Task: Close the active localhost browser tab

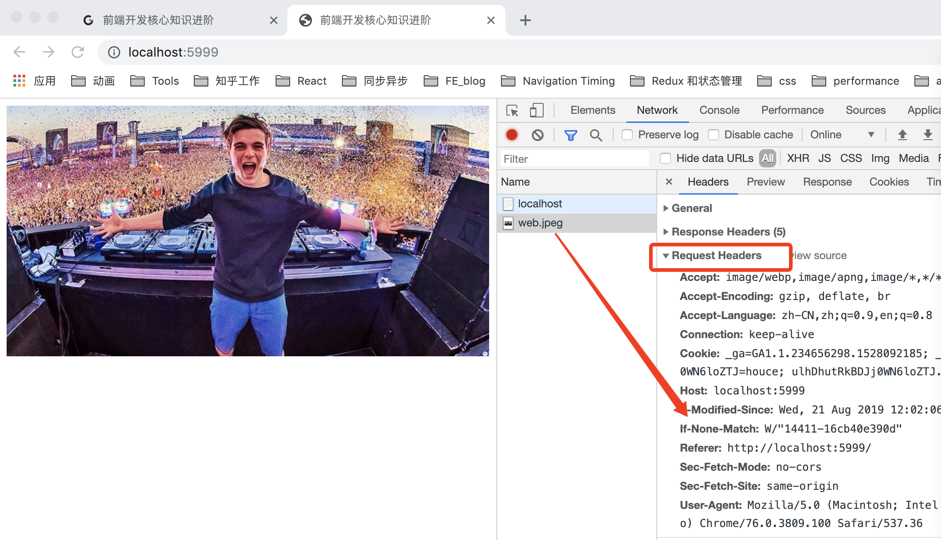Action: [491, 20]
